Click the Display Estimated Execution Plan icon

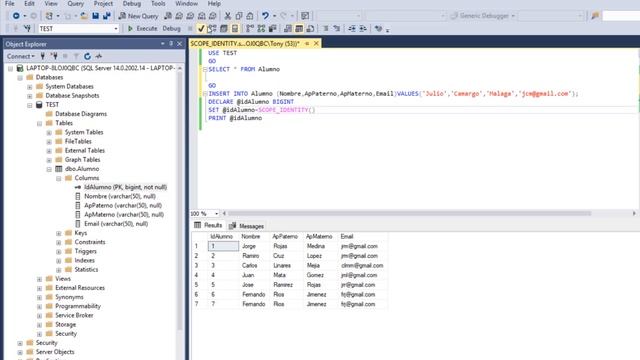212,29
